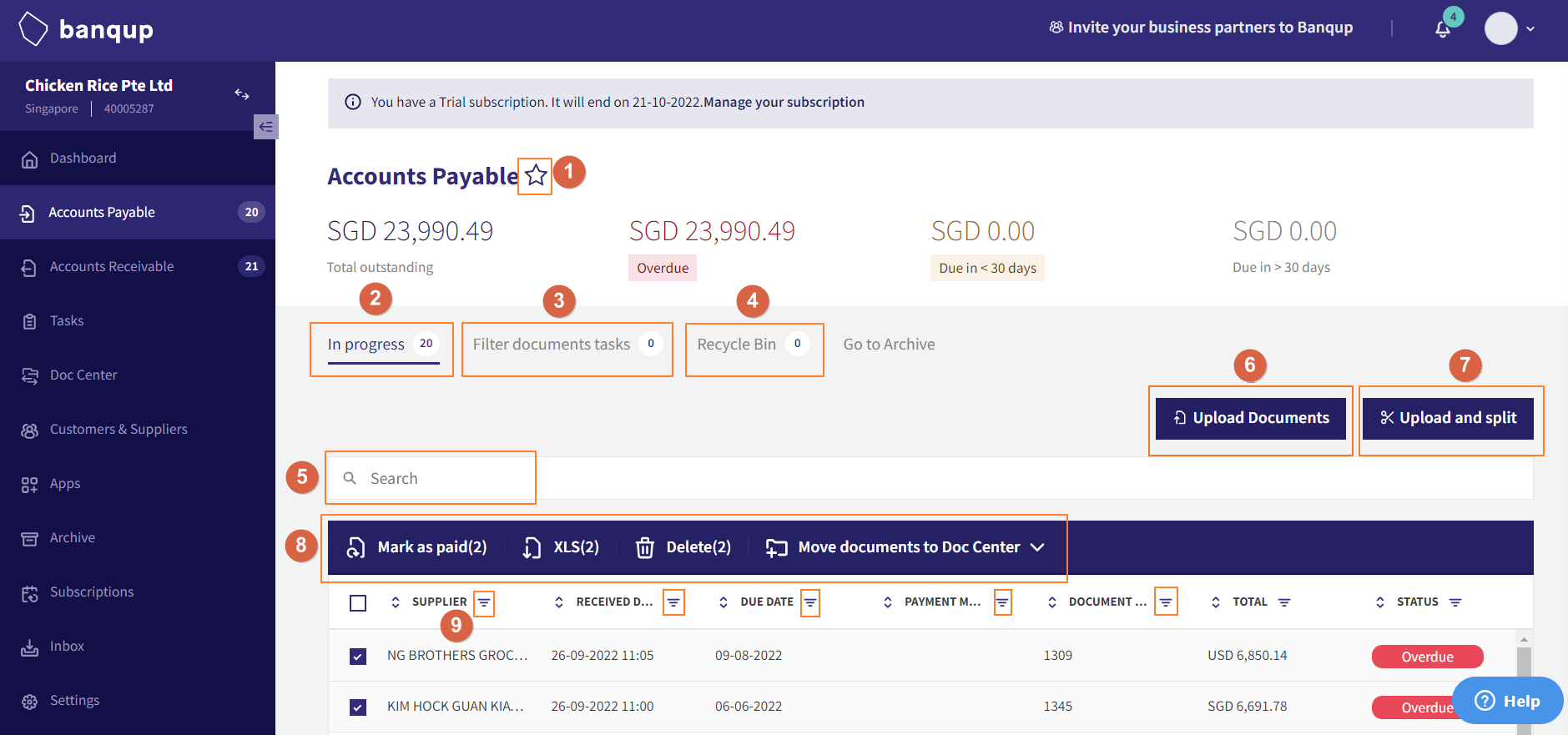Click the Overdue amount badge
Image resolution: width=1568 pixels, height=735 pixels.
663,268
